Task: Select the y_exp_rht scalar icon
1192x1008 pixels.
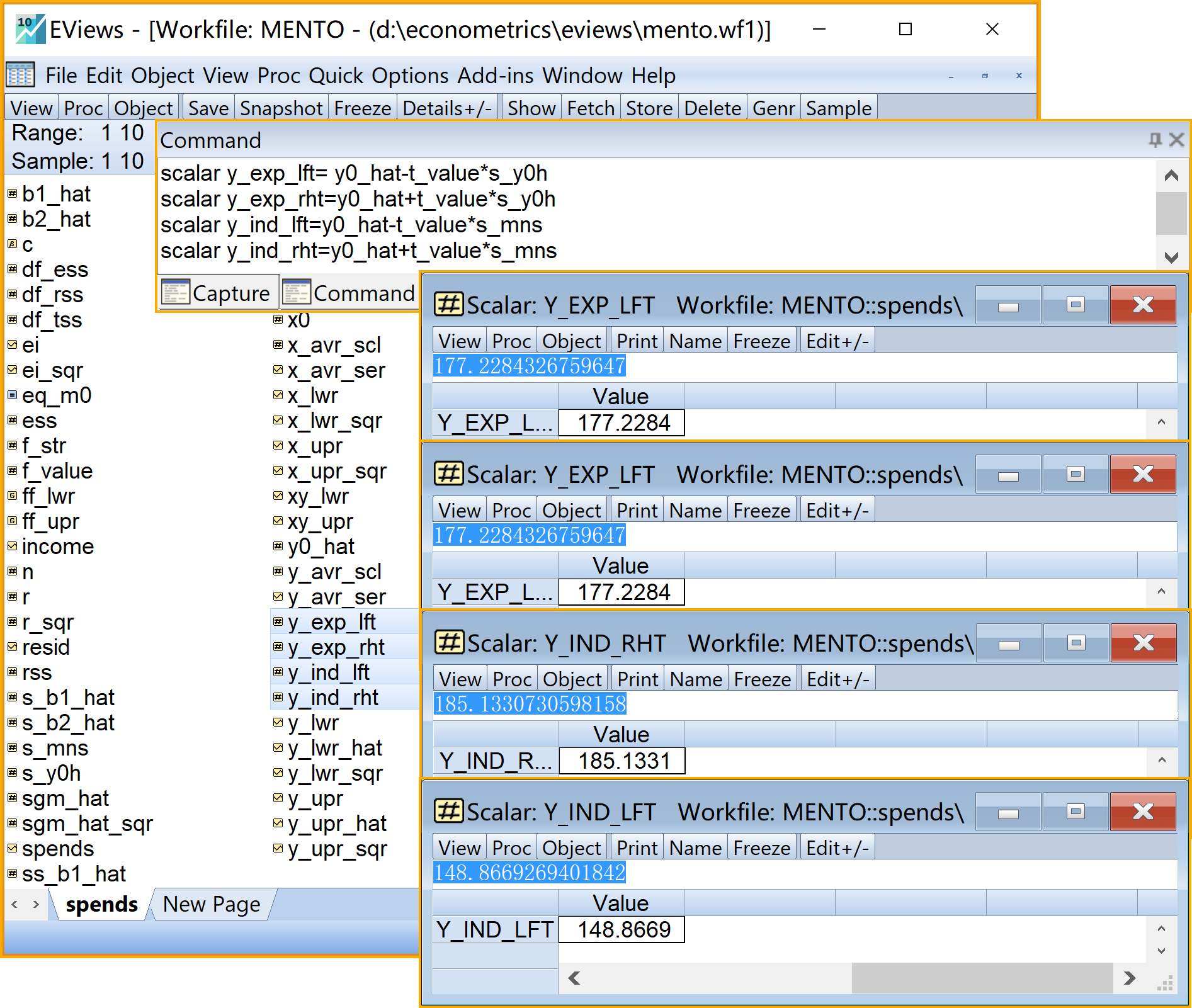Action: click(x=278, y=647)
